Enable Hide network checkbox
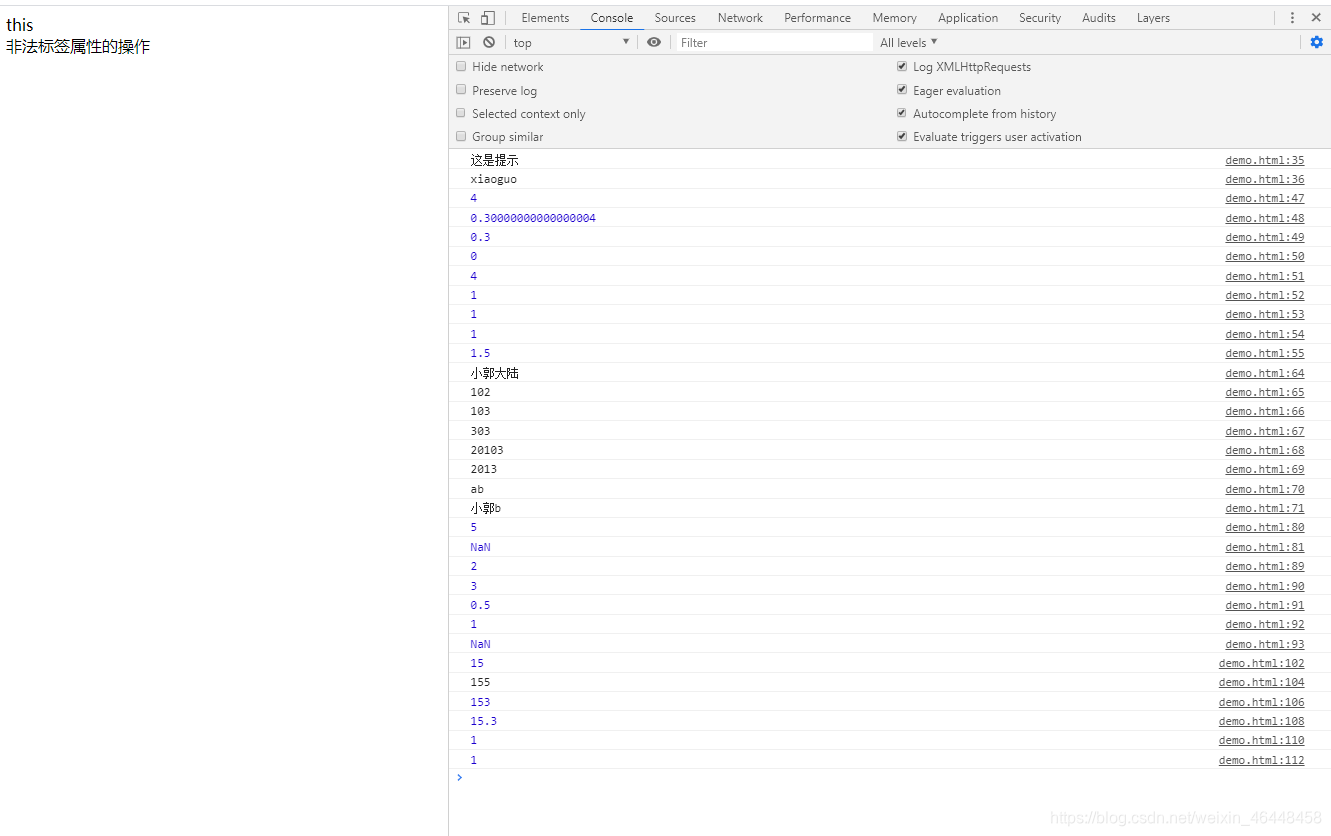 coord(461,66)
